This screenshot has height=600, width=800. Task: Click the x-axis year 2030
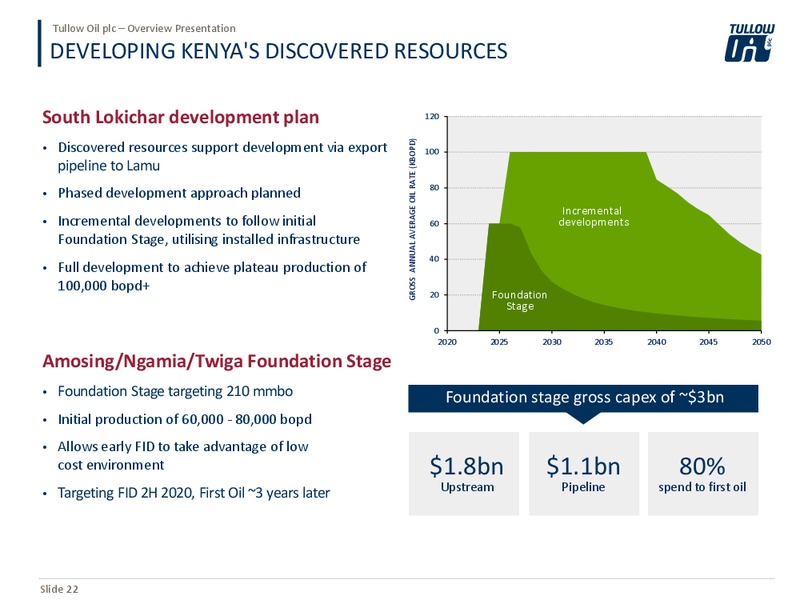pos(552,342)
